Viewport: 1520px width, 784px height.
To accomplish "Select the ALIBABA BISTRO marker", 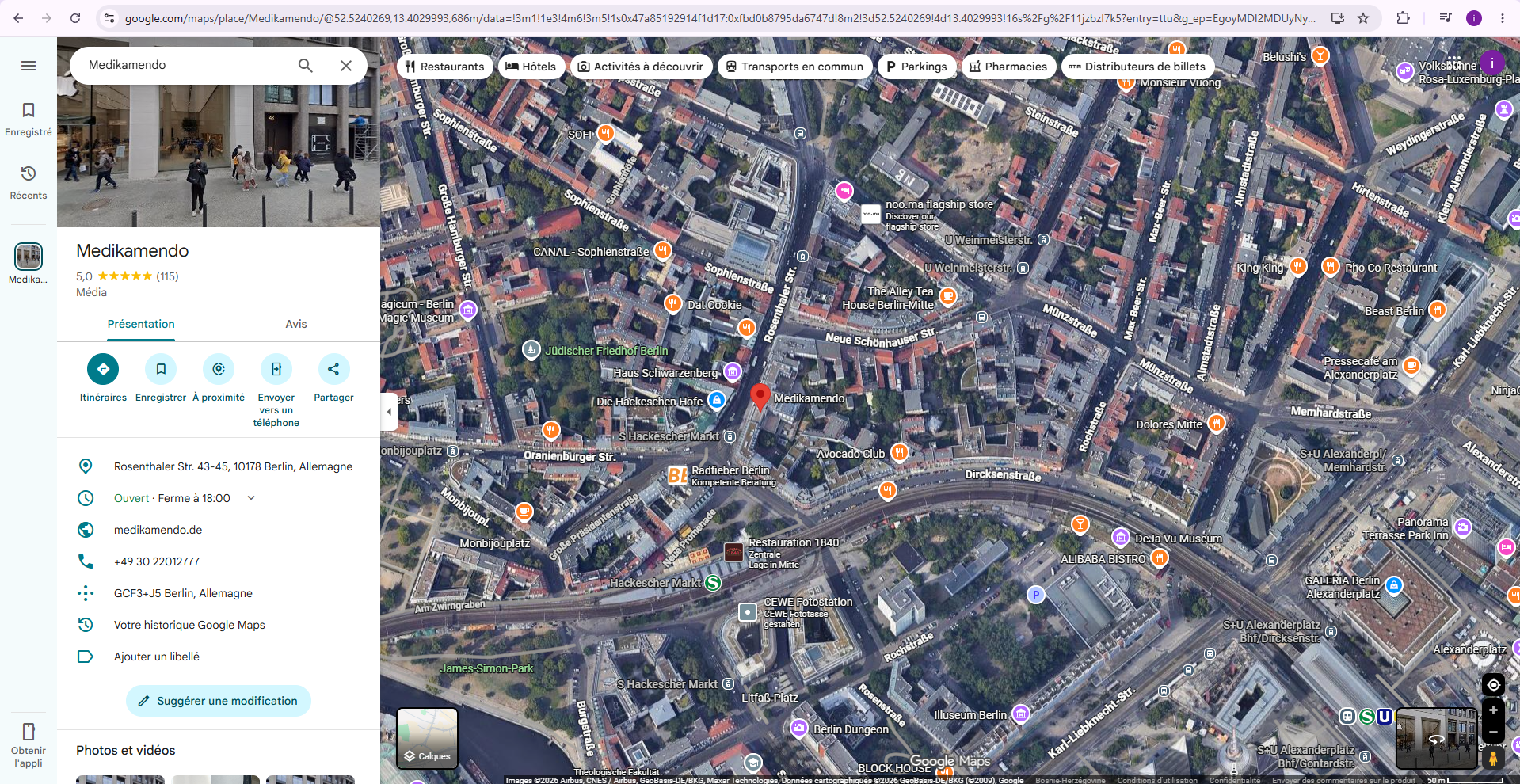I will point(1159,558).
